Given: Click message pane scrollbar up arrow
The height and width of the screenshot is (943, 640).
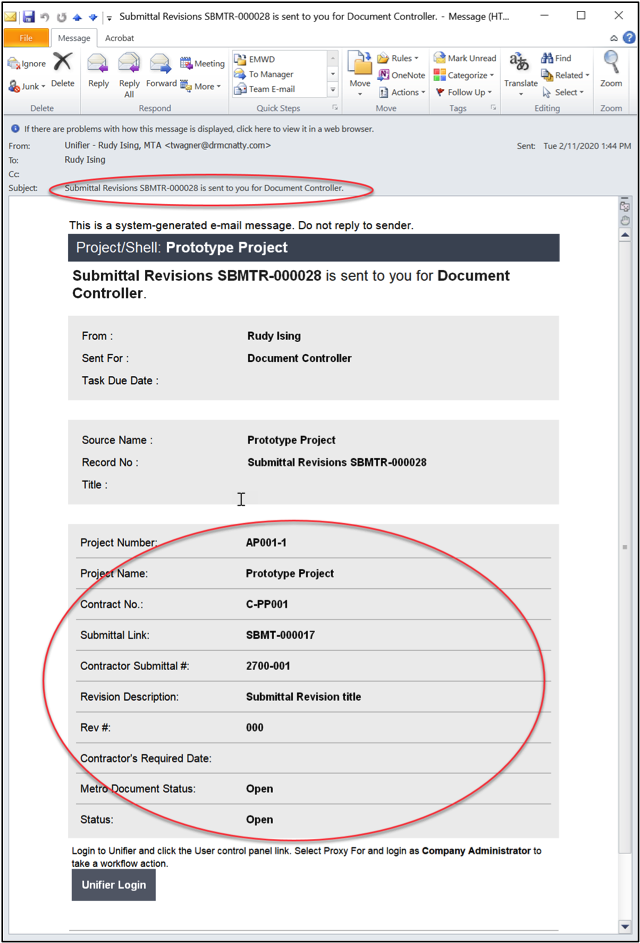Looking at the screenshot, I should (625, 233).
